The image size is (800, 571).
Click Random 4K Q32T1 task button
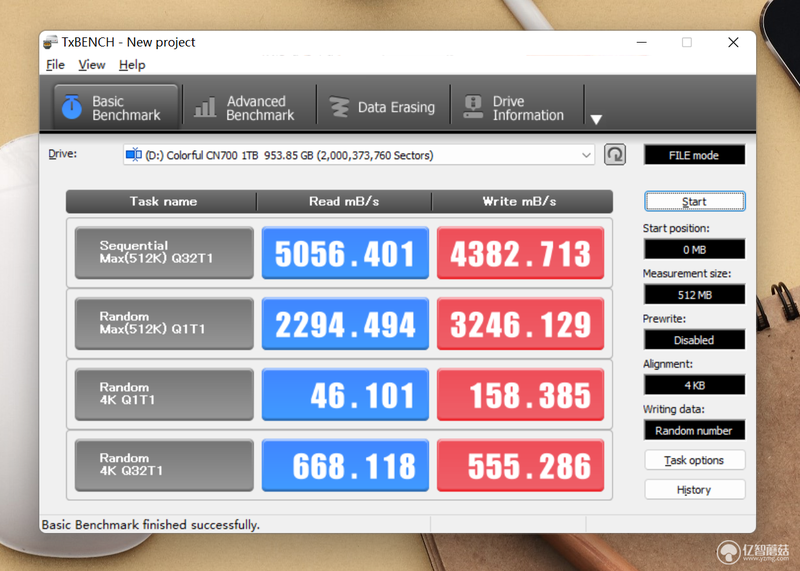pos(164,465)
